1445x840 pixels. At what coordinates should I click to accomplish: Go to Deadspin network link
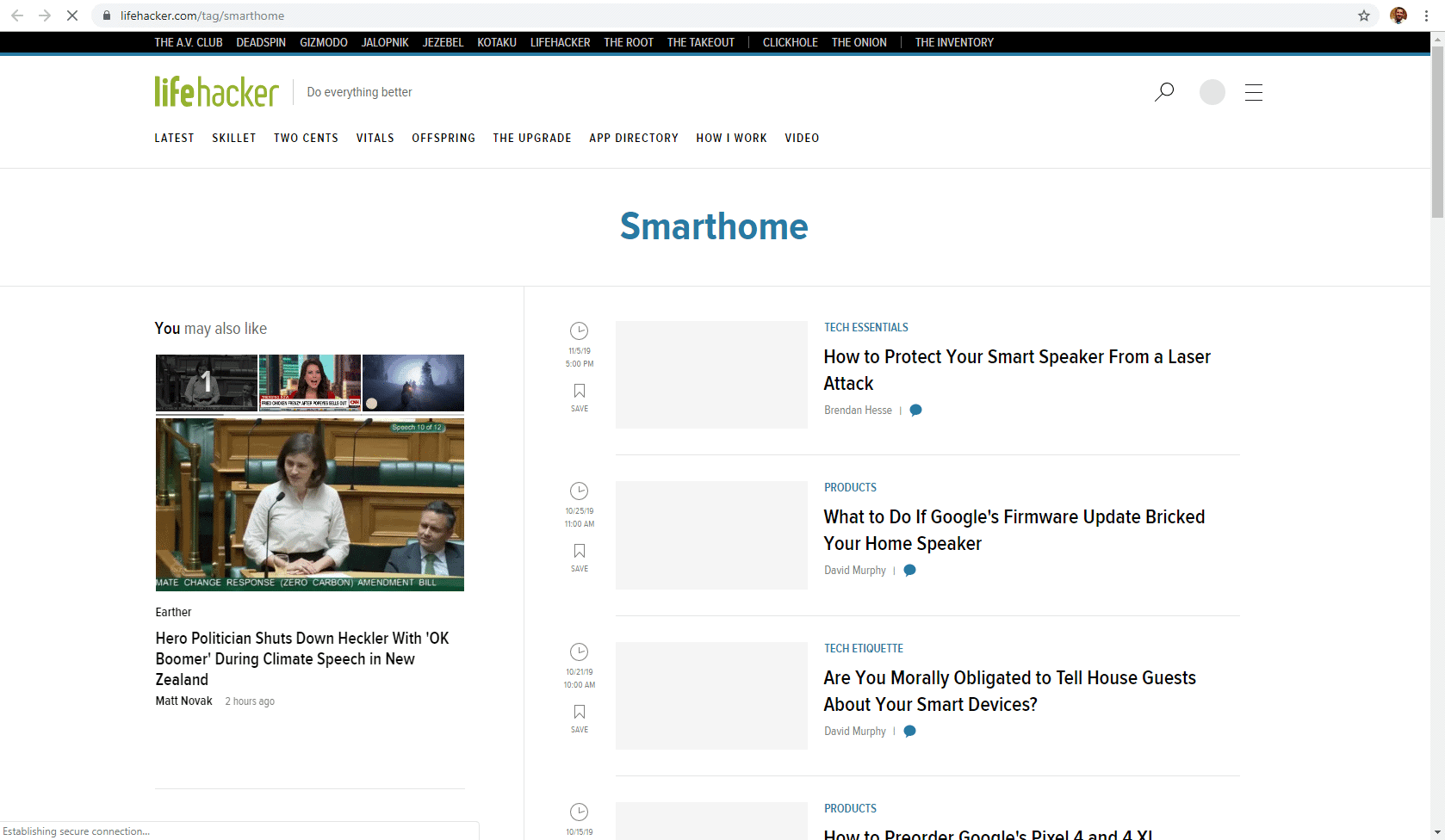[261, 42]
